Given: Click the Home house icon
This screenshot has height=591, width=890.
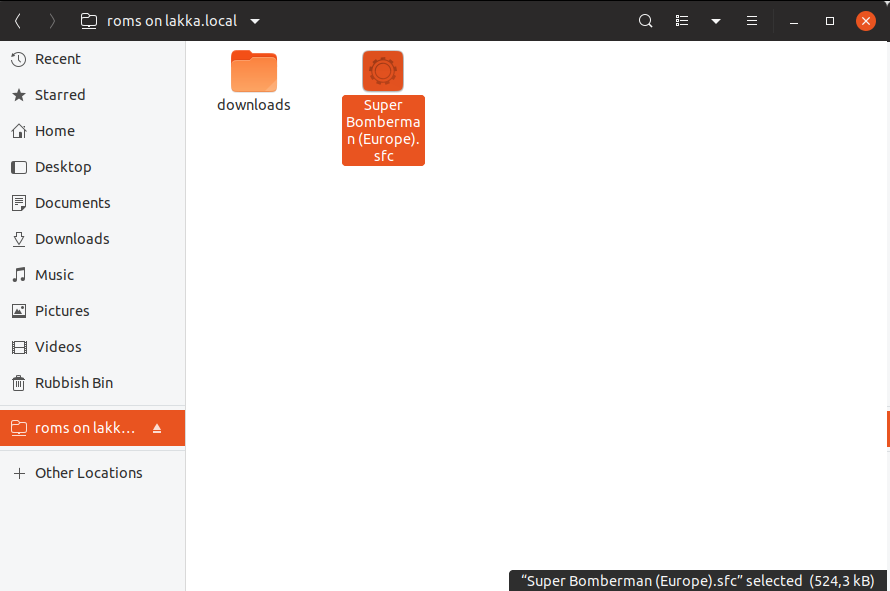Looking at the screenshot, I should click(19, 131).
